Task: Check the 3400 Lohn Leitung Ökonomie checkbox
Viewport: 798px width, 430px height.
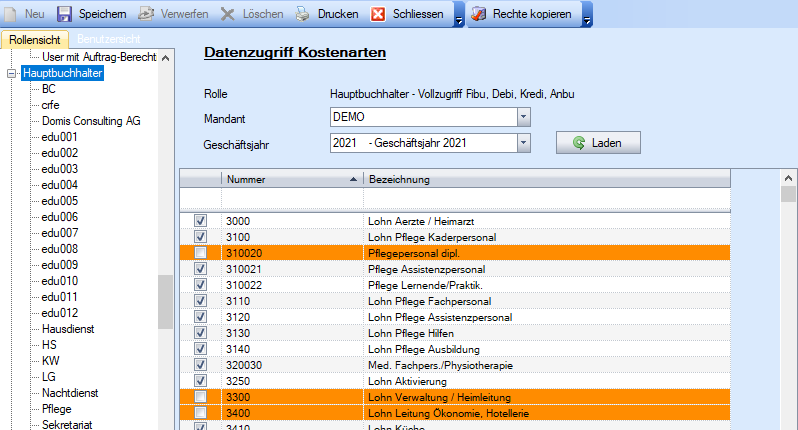Action: (x=201, y=413)
